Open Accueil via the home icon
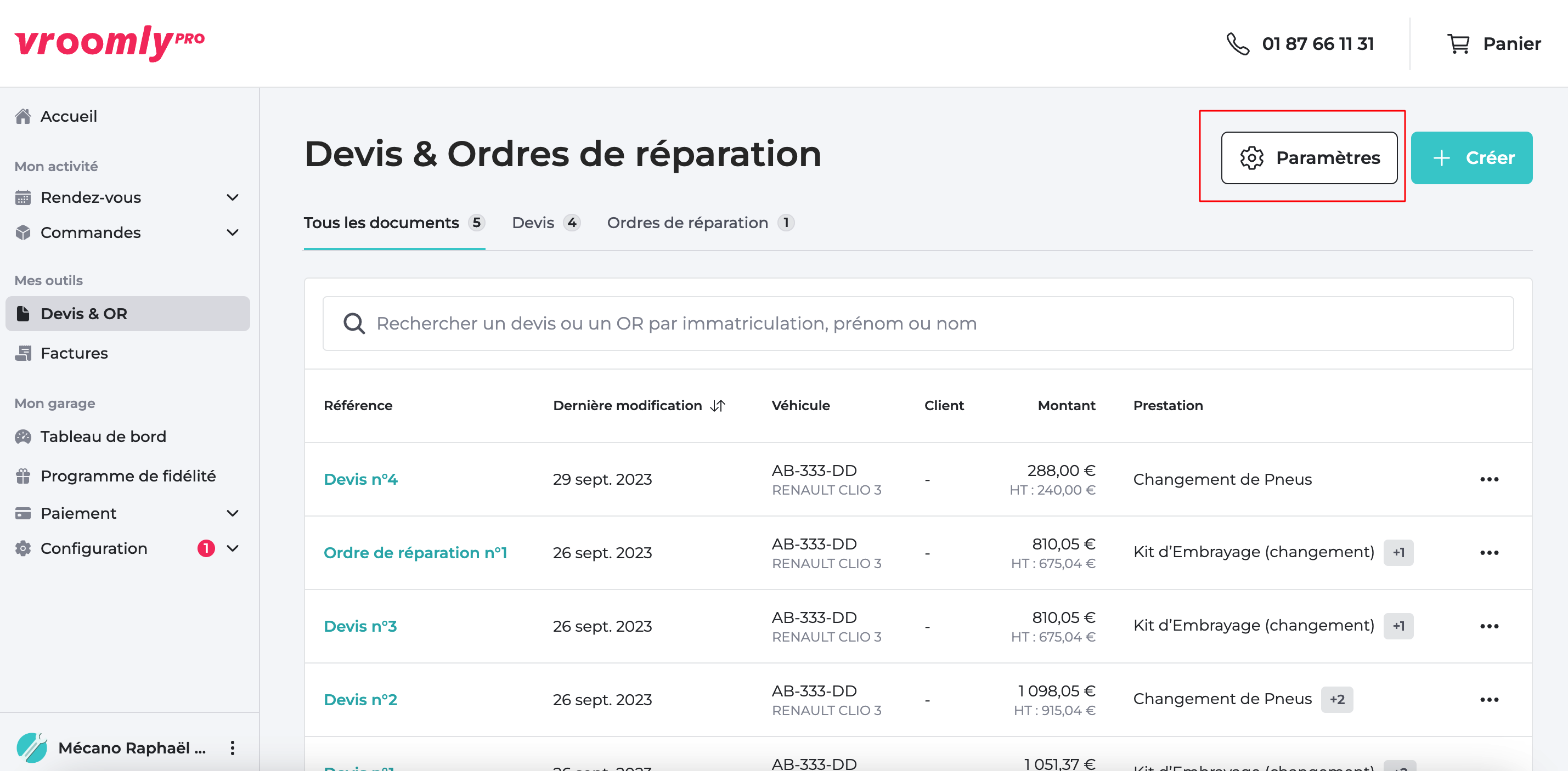The width and height of the screenshot is (1568, 771). 23,116
